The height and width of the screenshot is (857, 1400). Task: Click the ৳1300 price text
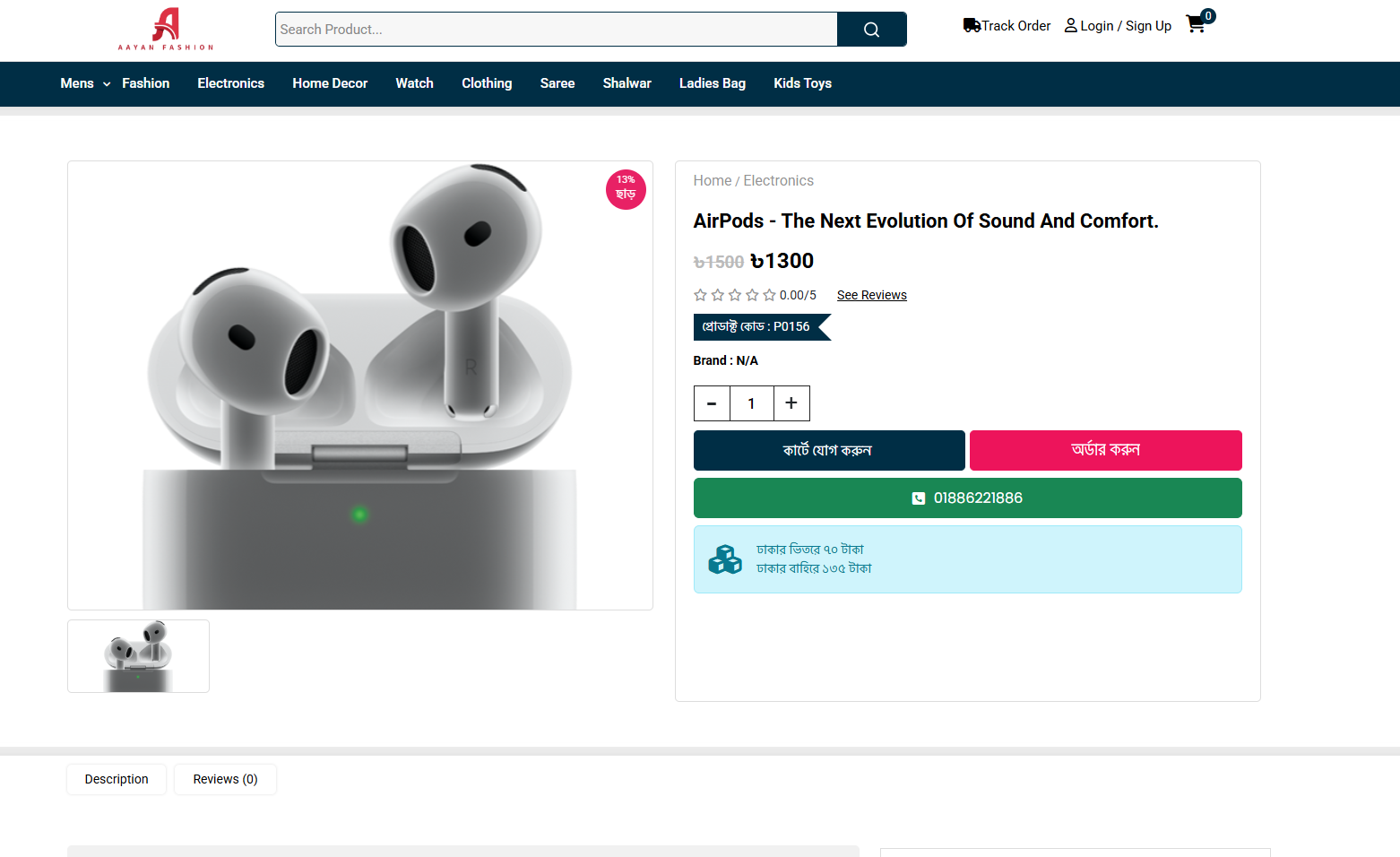coord(782,261)
